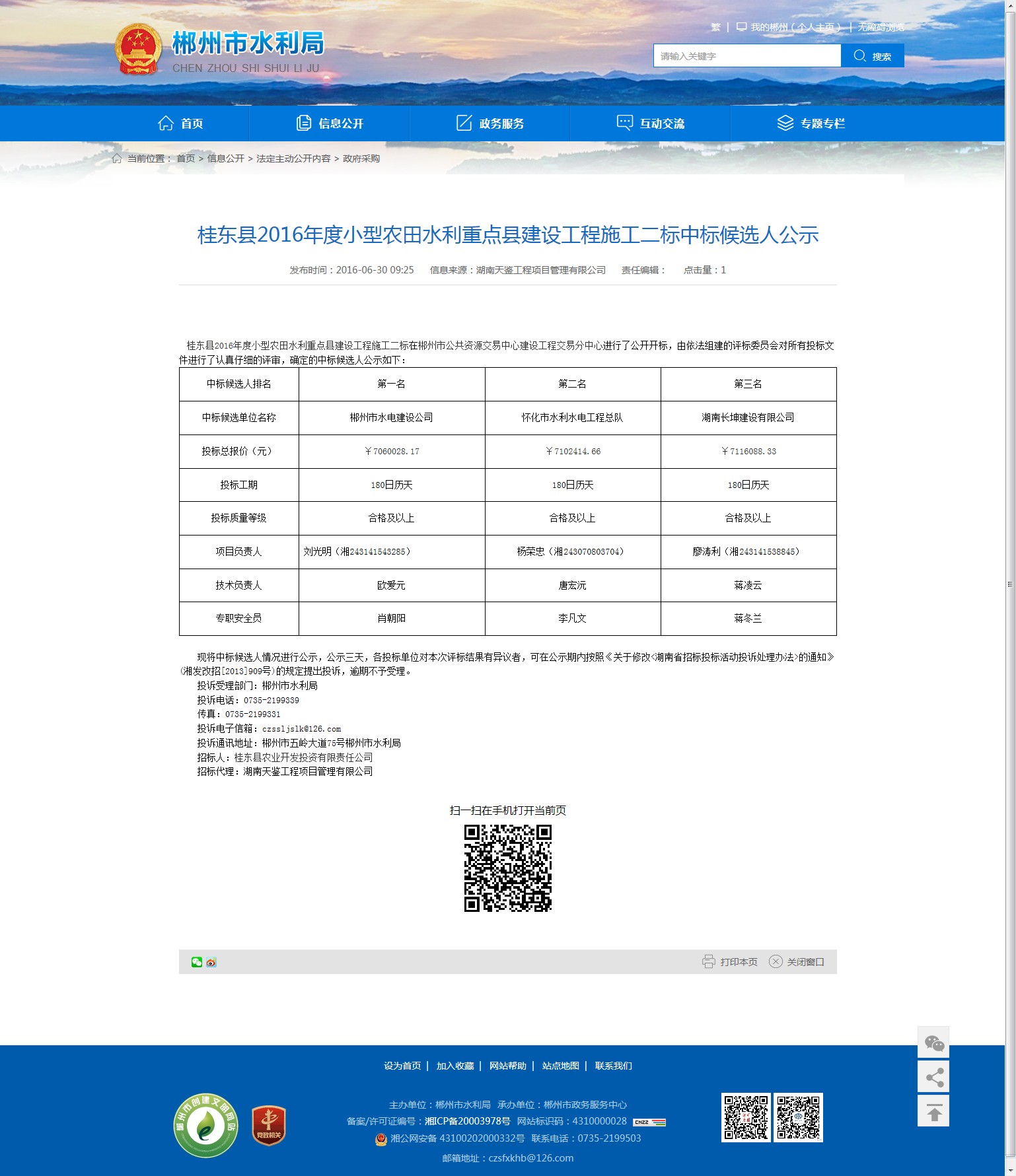Click footer link 联系我们

pyautogui.click(x=614, y=1066)
